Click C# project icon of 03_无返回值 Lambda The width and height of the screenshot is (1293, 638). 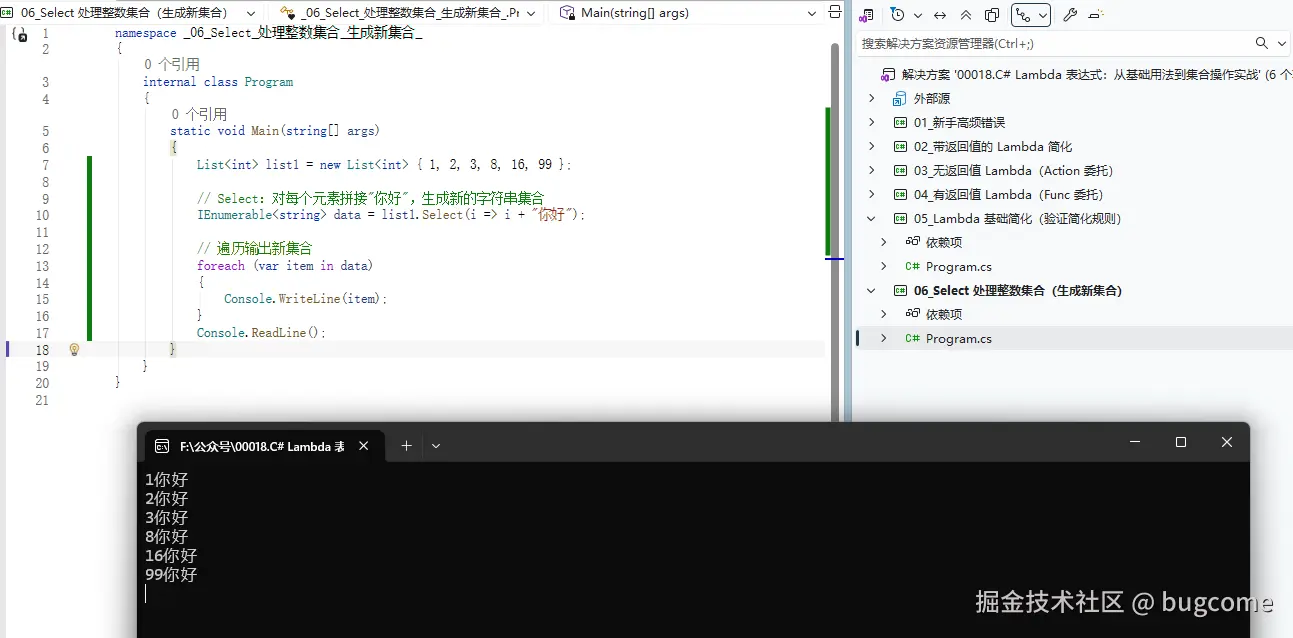coord(900,170)
